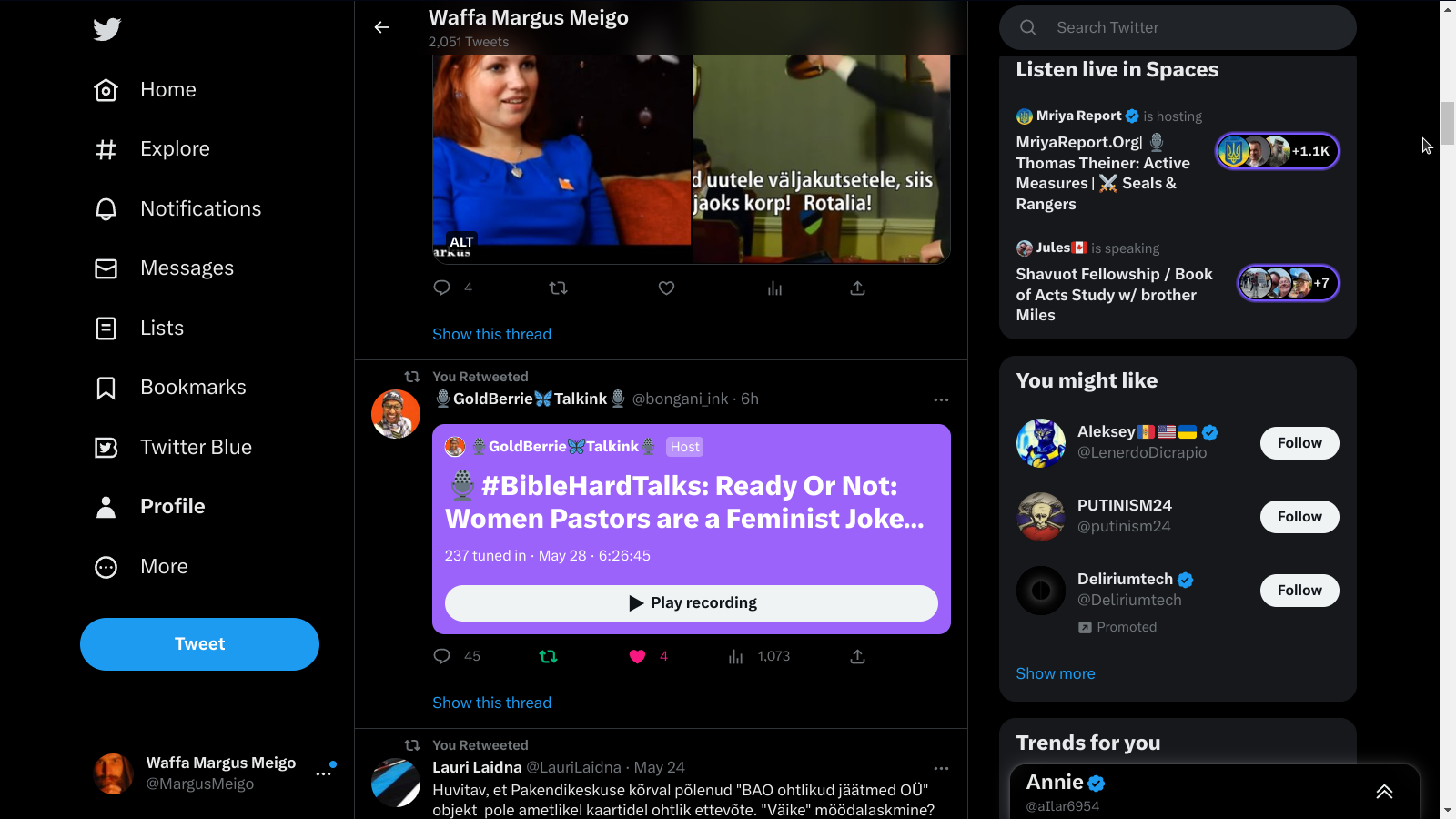Open PUTINISM24's skull avatar
Image resolution: width=1456 pixels, height=819 pixels.
coord(1041,517)
